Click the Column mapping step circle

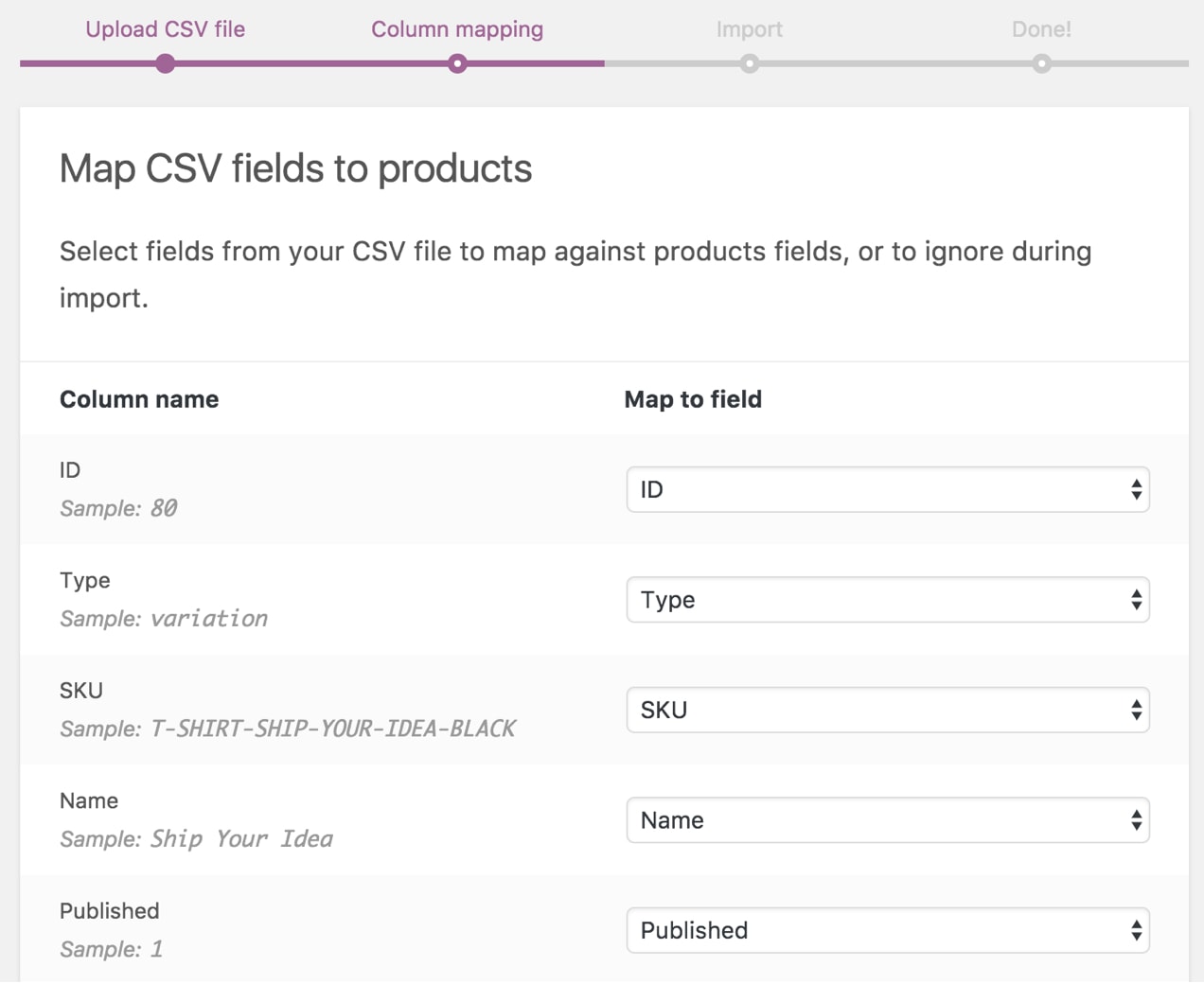[x=458, y=64]
